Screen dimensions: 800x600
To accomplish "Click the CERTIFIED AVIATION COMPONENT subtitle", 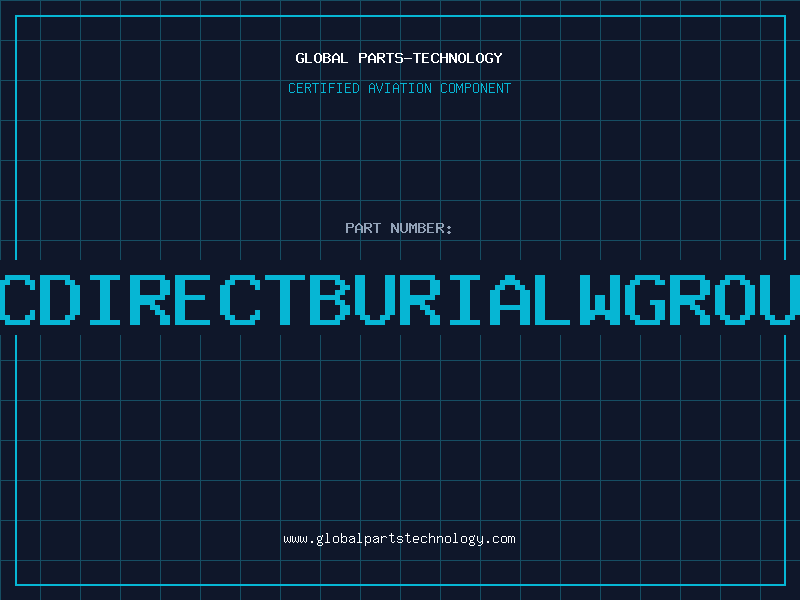I will pos(399,88).
